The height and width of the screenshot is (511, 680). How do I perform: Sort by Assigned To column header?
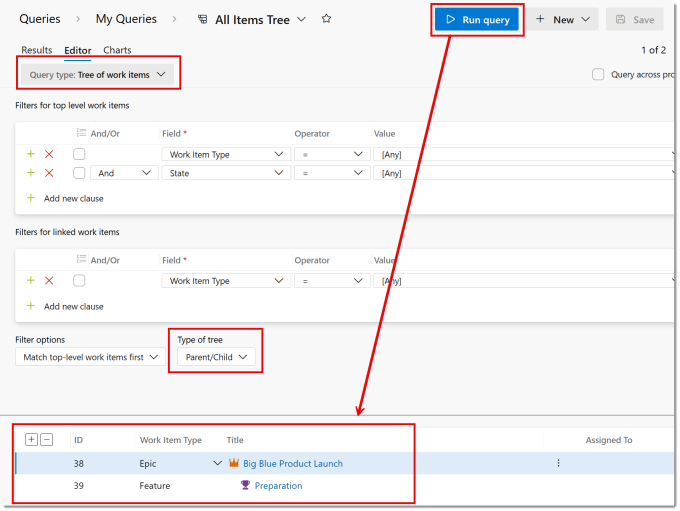pos(609,440)
